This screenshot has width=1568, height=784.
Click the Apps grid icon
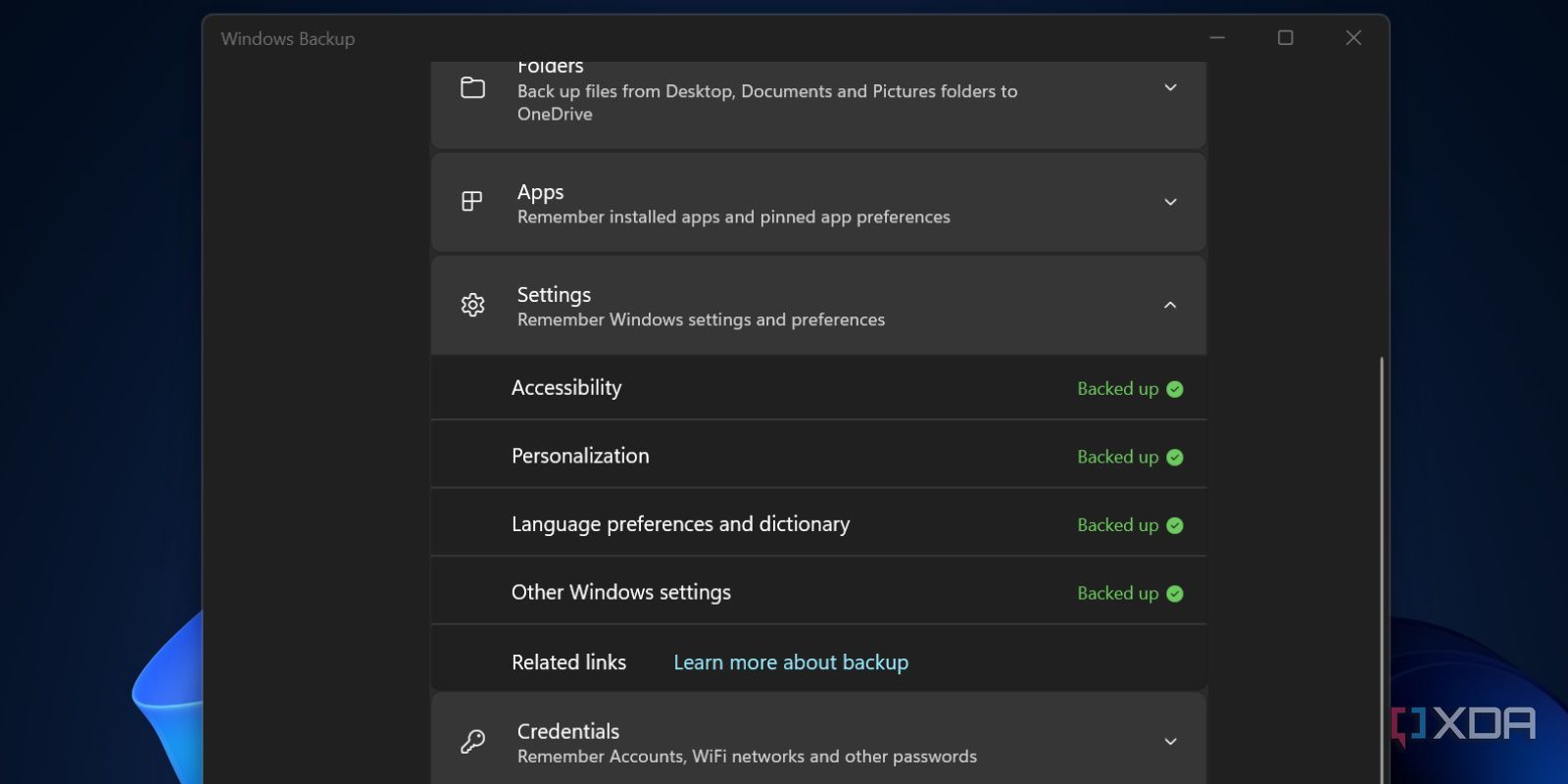(472, 202)
